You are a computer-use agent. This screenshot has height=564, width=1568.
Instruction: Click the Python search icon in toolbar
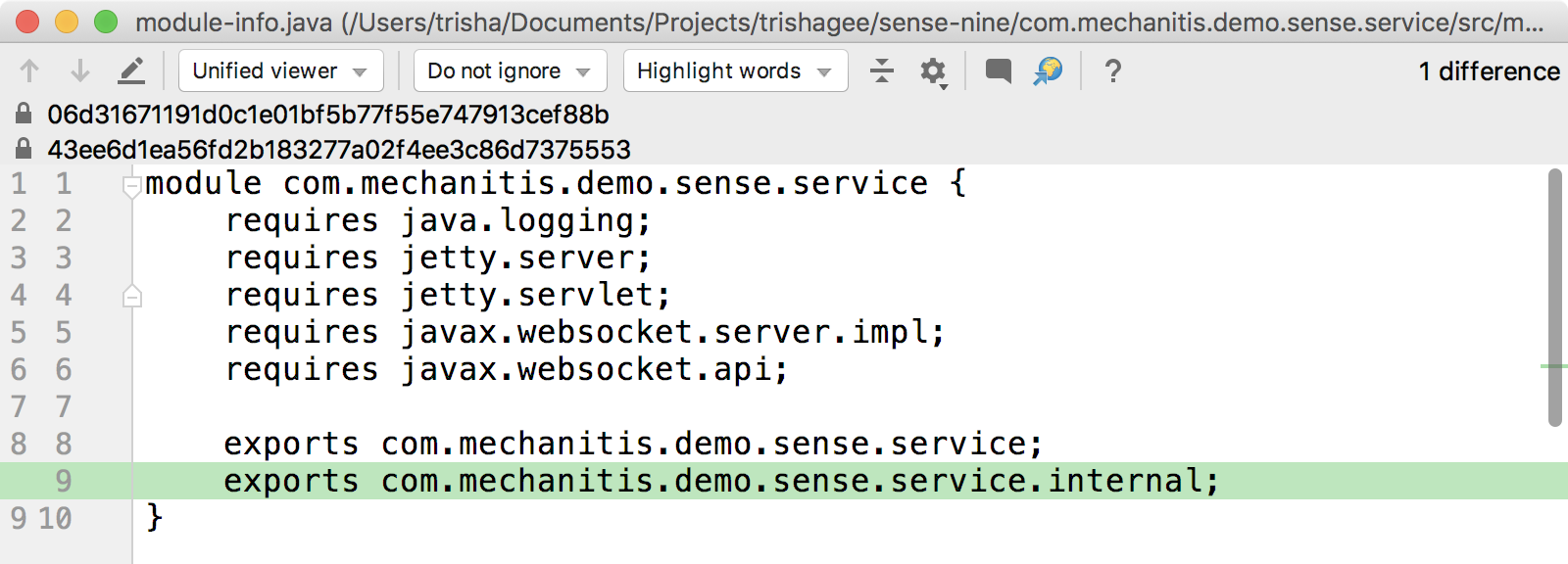coord(1048,70)
